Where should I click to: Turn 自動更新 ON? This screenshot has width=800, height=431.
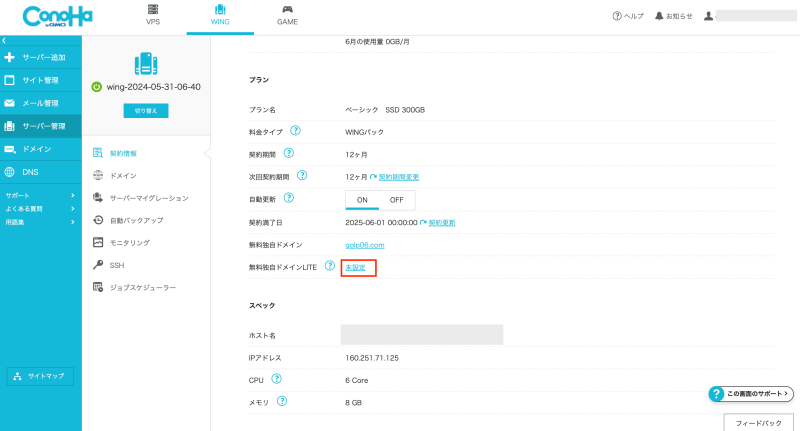(x=362, y=199)
